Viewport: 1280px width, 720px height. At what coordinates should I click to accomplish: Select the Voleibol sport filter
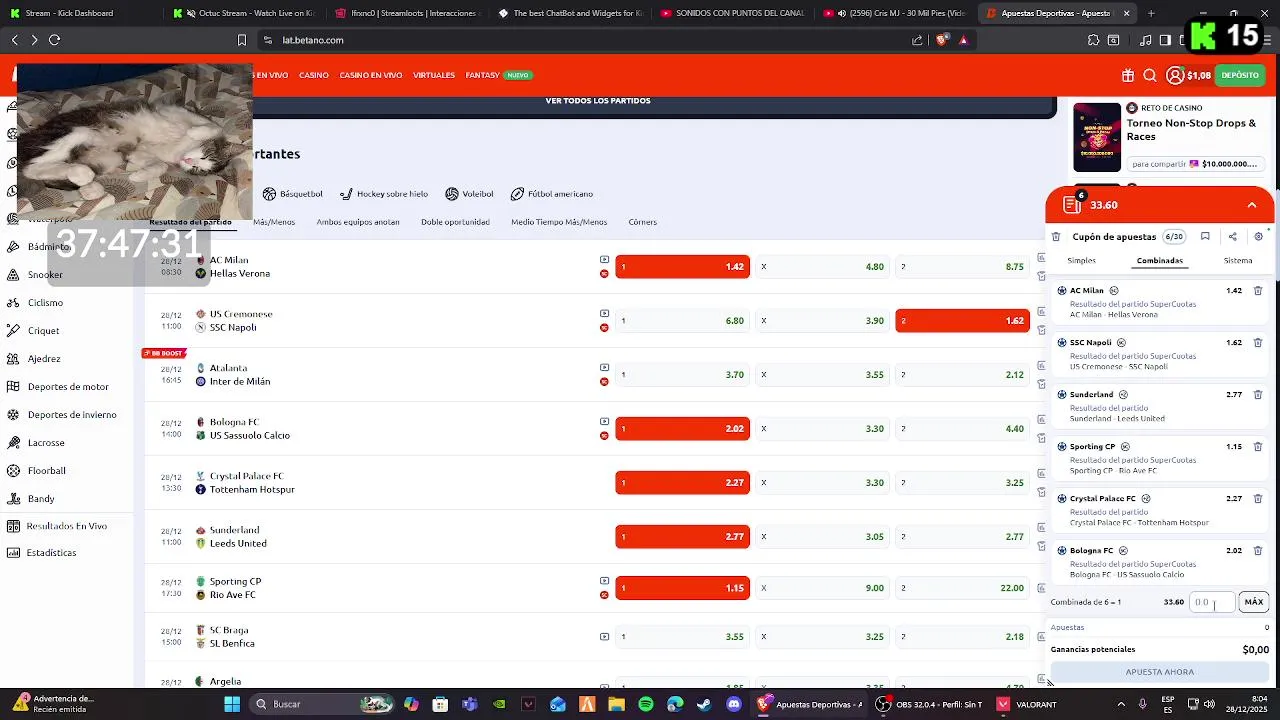469,194
